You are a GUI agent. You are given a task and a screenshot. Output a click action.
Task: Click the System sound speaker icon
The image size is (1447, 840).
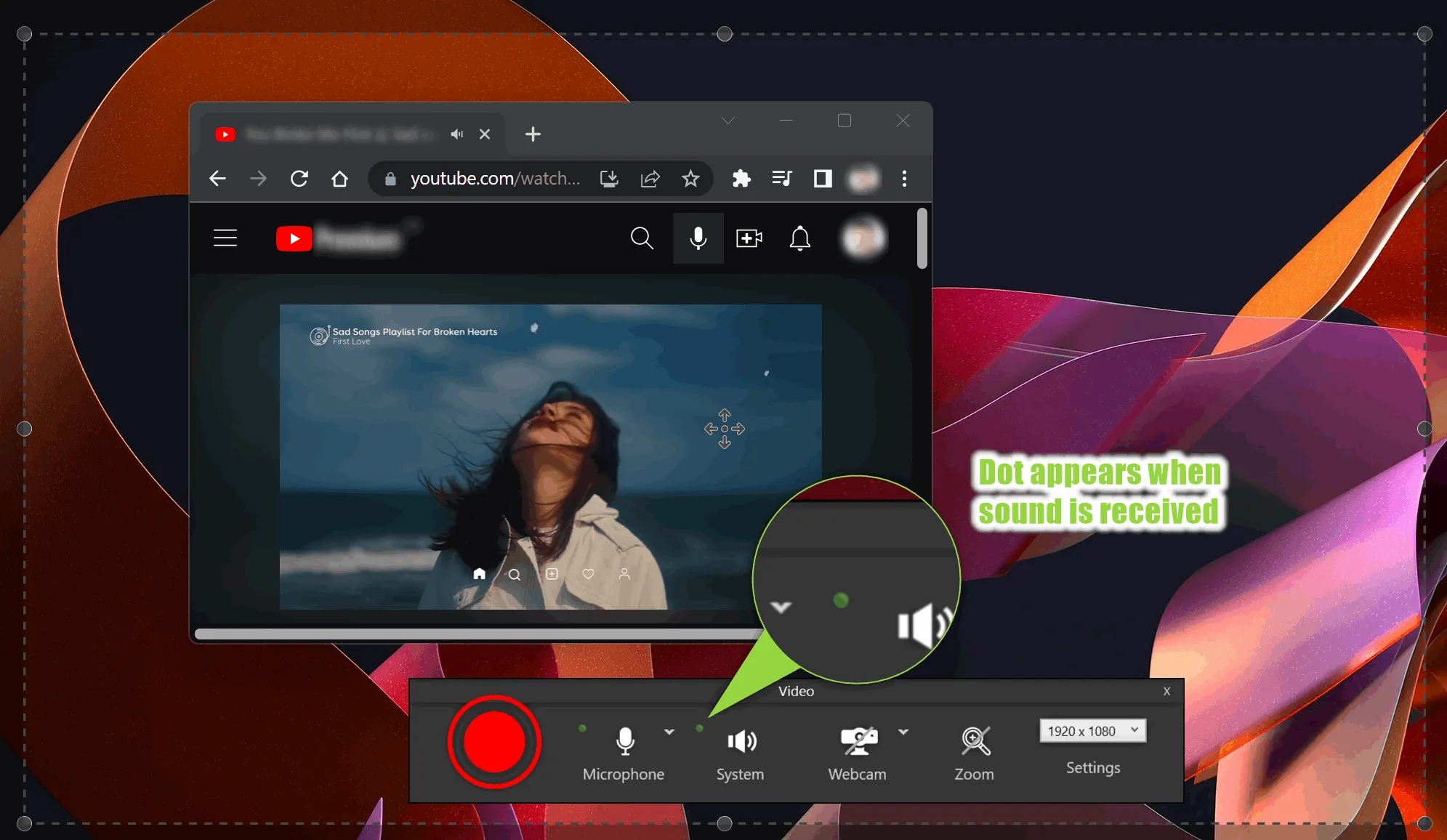pos(740,742)
